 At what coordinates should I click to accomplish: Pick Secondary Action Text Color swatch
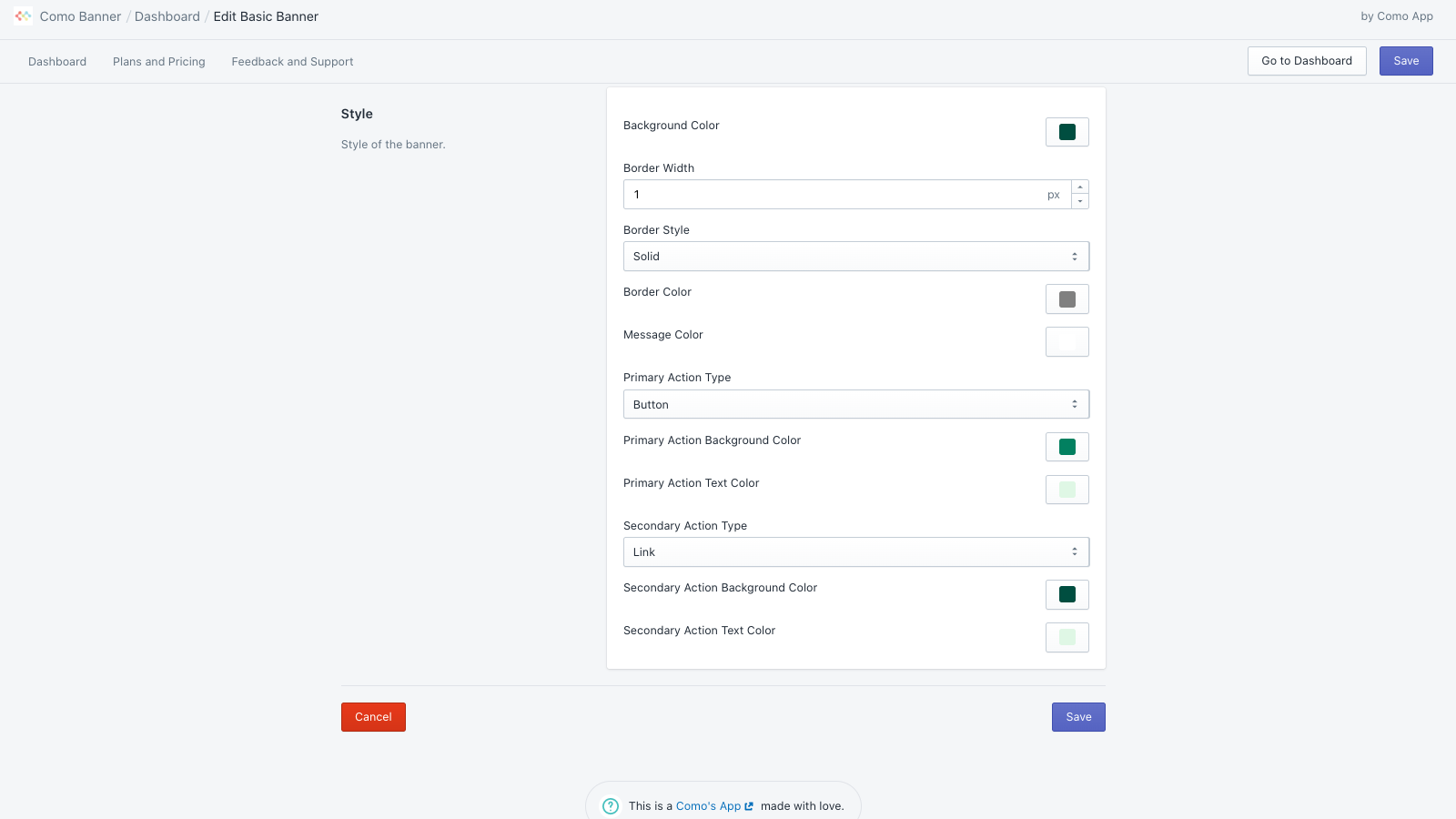pyautogui.click(x=1067, y=637)
